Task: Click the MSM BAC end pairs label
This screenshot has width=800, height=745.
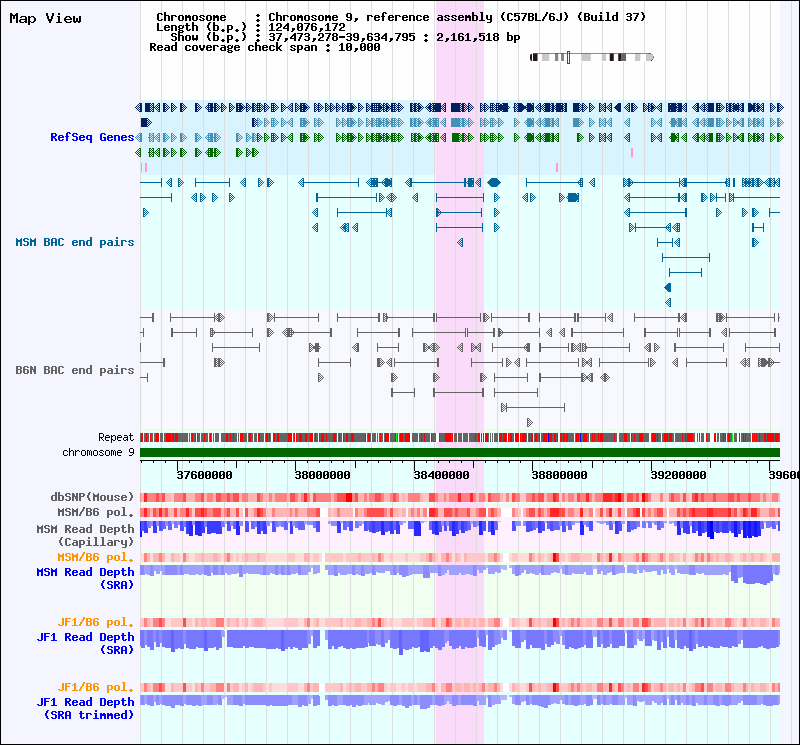Action: pos(74,242)
